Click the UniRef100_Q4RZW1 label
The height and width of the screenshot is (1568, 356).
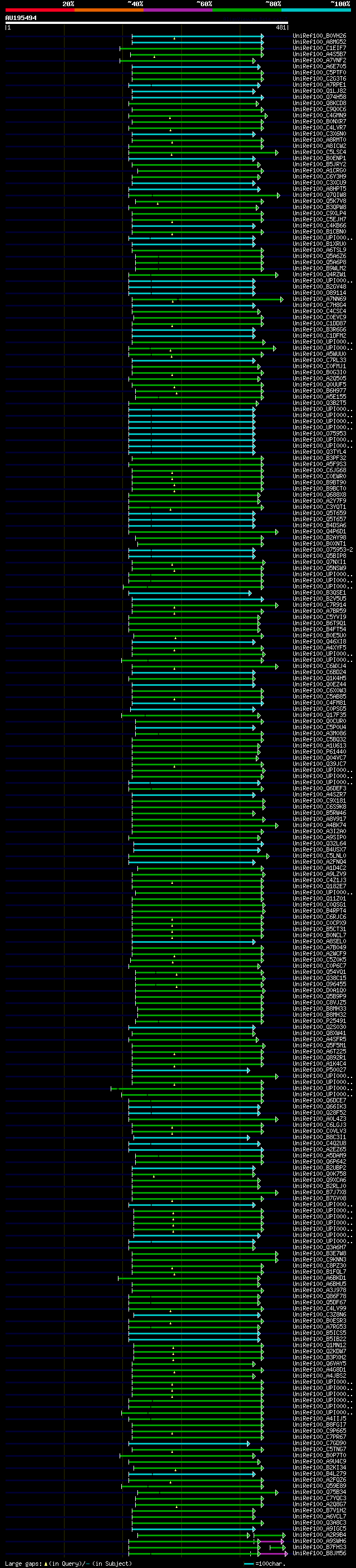point(319,275)
